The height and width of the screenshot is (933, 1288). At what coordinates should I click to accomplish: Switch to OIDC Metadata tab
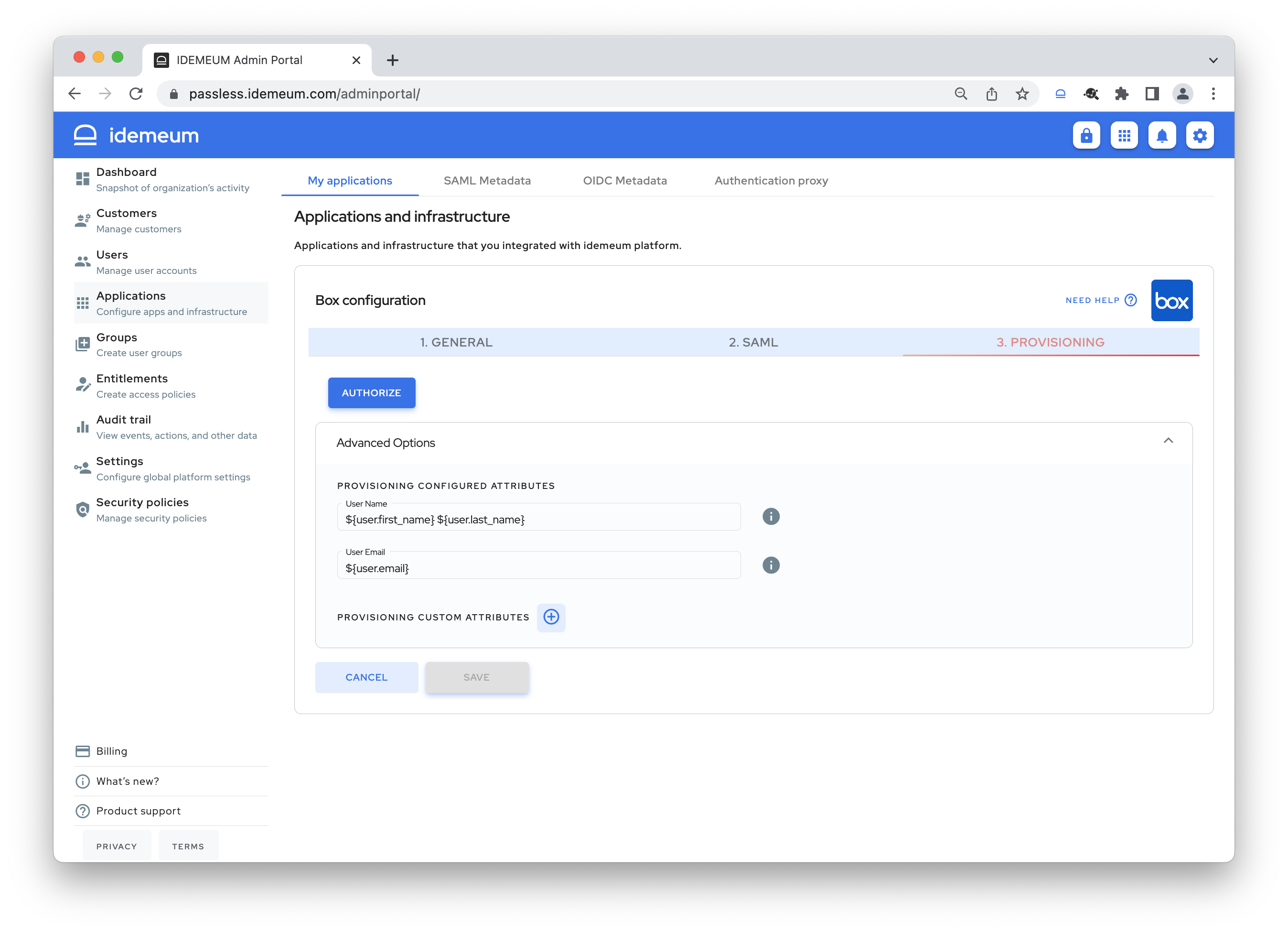(625, 181)
